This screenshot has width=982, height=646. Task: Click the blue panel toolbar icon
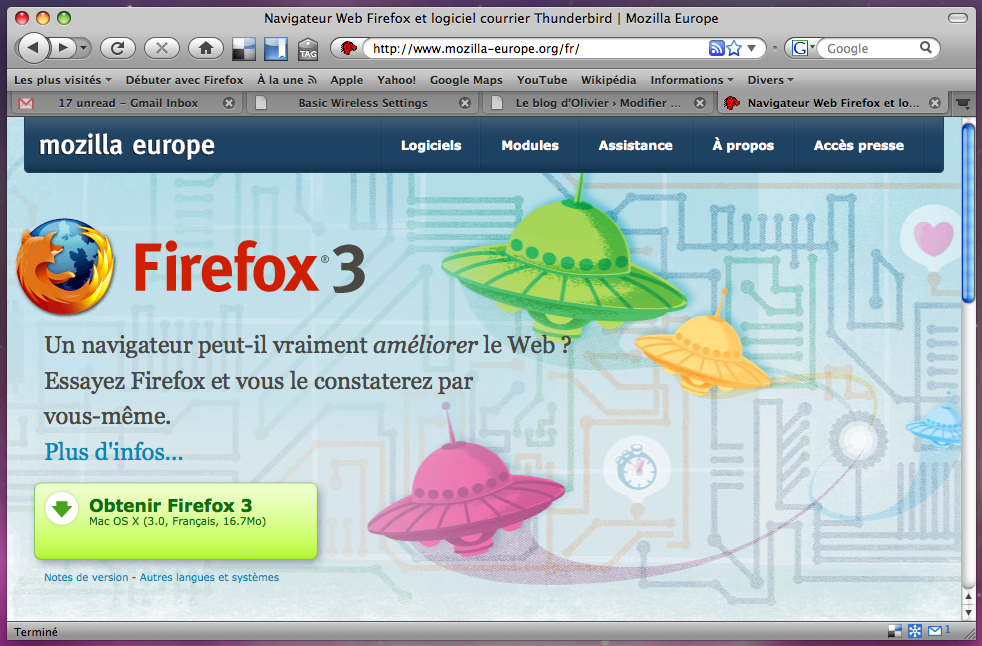coord(275,48)
